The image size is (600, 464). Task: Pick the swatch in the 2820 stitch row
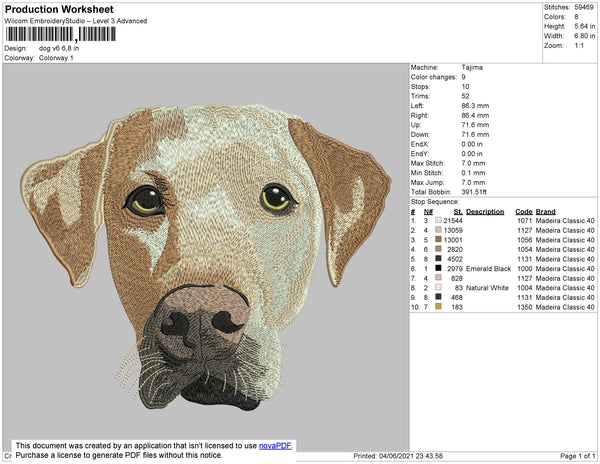click(x=438, y=249)
